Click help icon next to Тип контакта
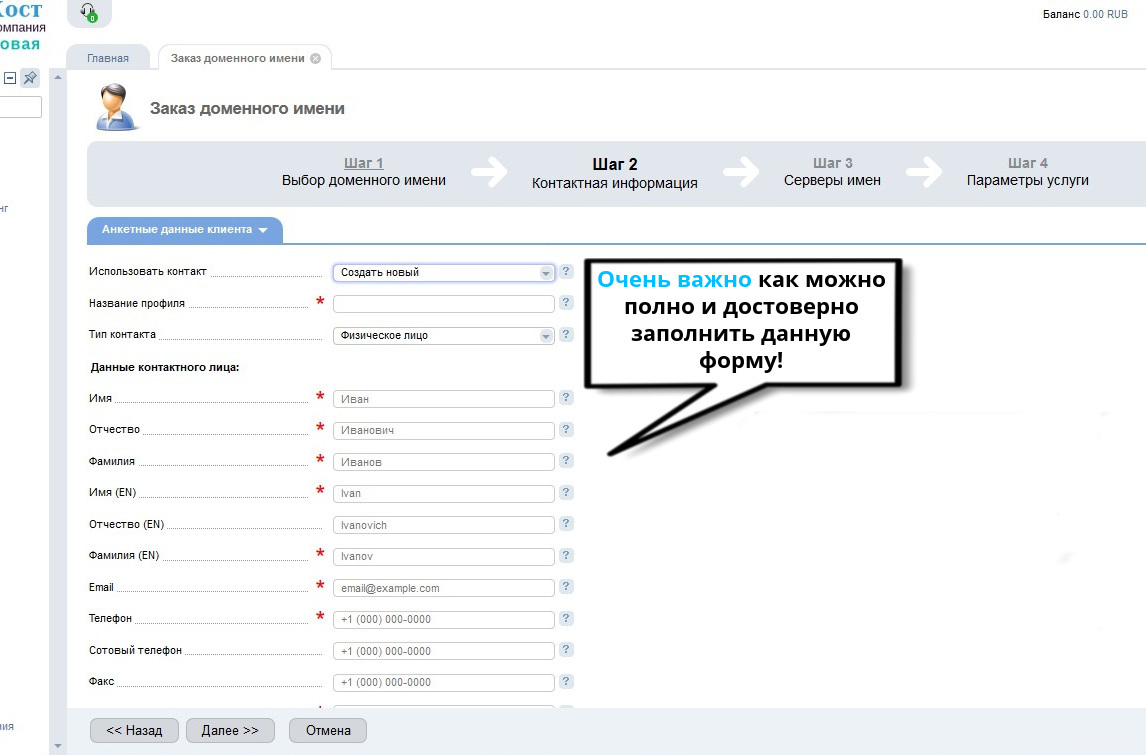This screenshot has height=755, width=1146. 566,334
